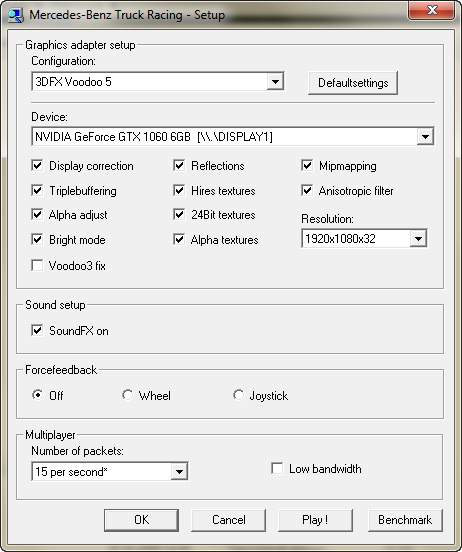Close the Setup window
Image resolution: width=462 pixels, height=552 pixels.
[432, 10]
